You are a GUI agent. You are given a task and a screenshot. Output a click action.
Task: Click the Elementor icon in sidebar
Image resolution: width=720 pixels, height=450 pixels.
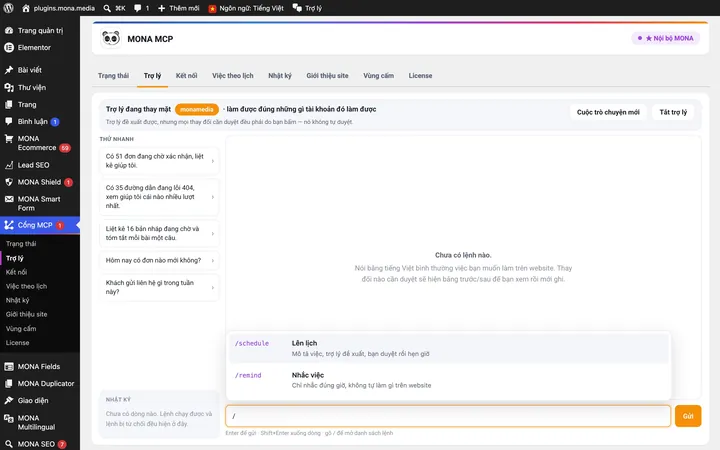click(9, 47)
